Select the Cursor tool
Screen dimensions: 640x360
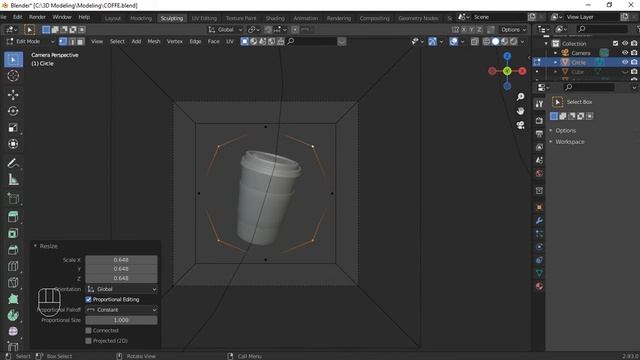point(13,76)
